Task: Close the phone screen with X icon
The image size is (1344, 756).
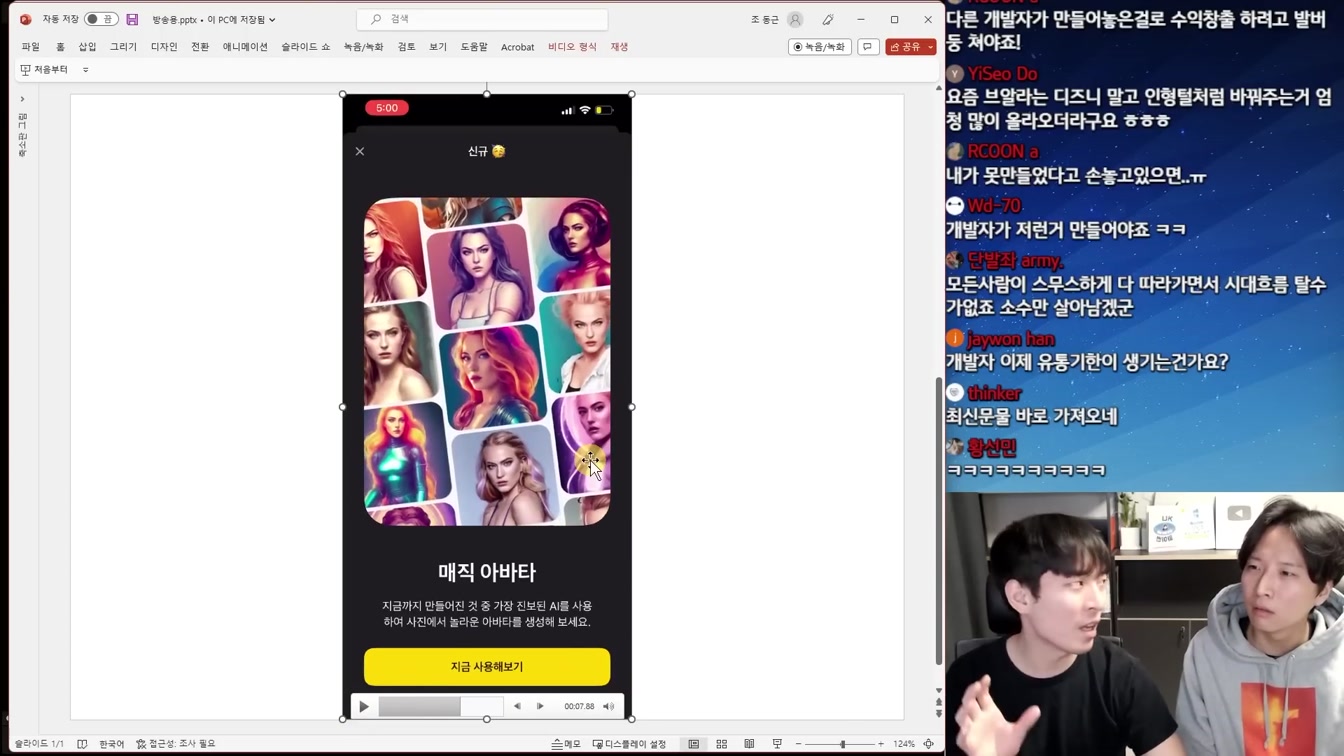Action: click(x=360, y=151)
